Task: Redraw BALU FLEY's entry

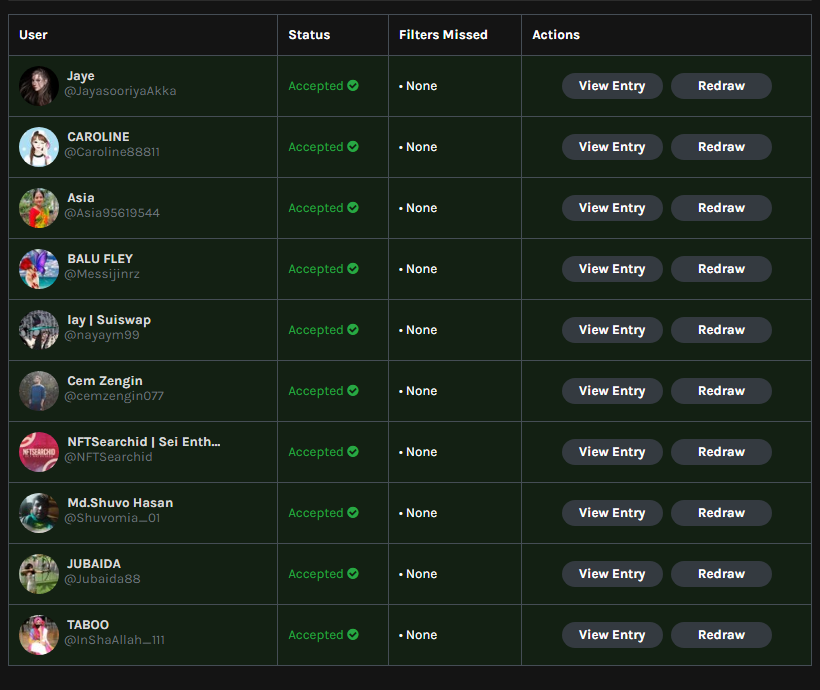Action: click(721, 269)
